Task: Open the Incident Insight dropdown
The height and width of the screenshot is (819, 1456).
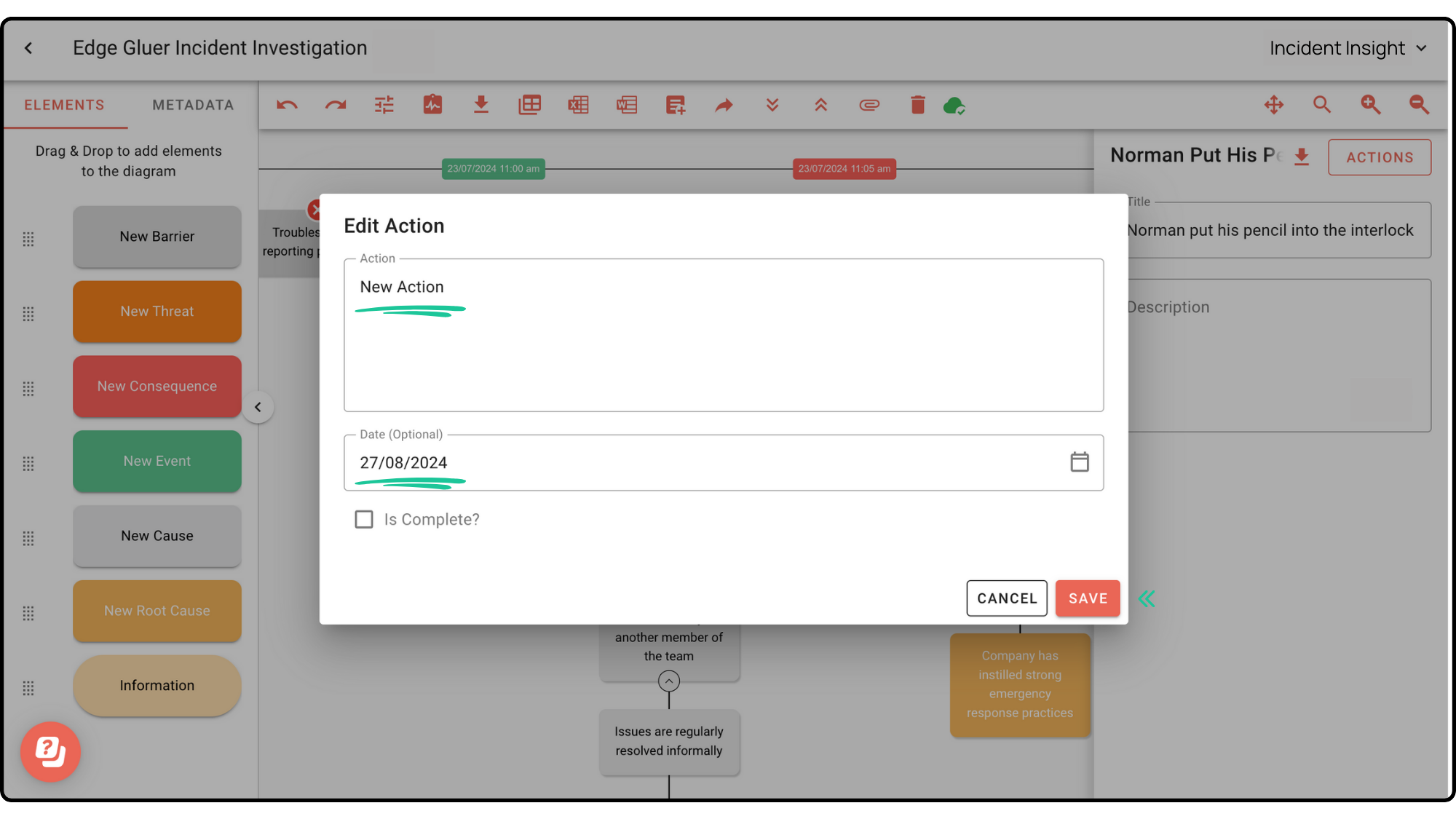Action: [1348, 48]
